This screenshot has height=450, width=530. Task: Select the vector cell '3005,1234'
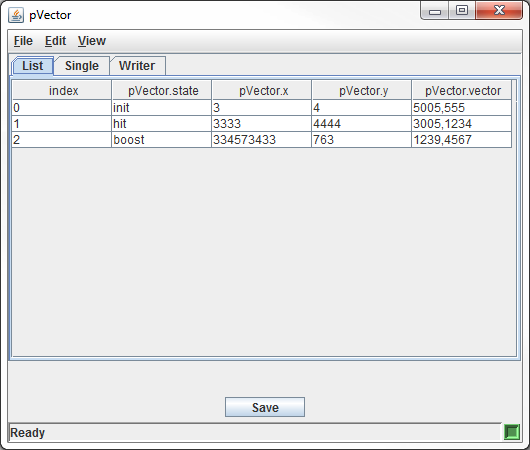coord(462,124)
